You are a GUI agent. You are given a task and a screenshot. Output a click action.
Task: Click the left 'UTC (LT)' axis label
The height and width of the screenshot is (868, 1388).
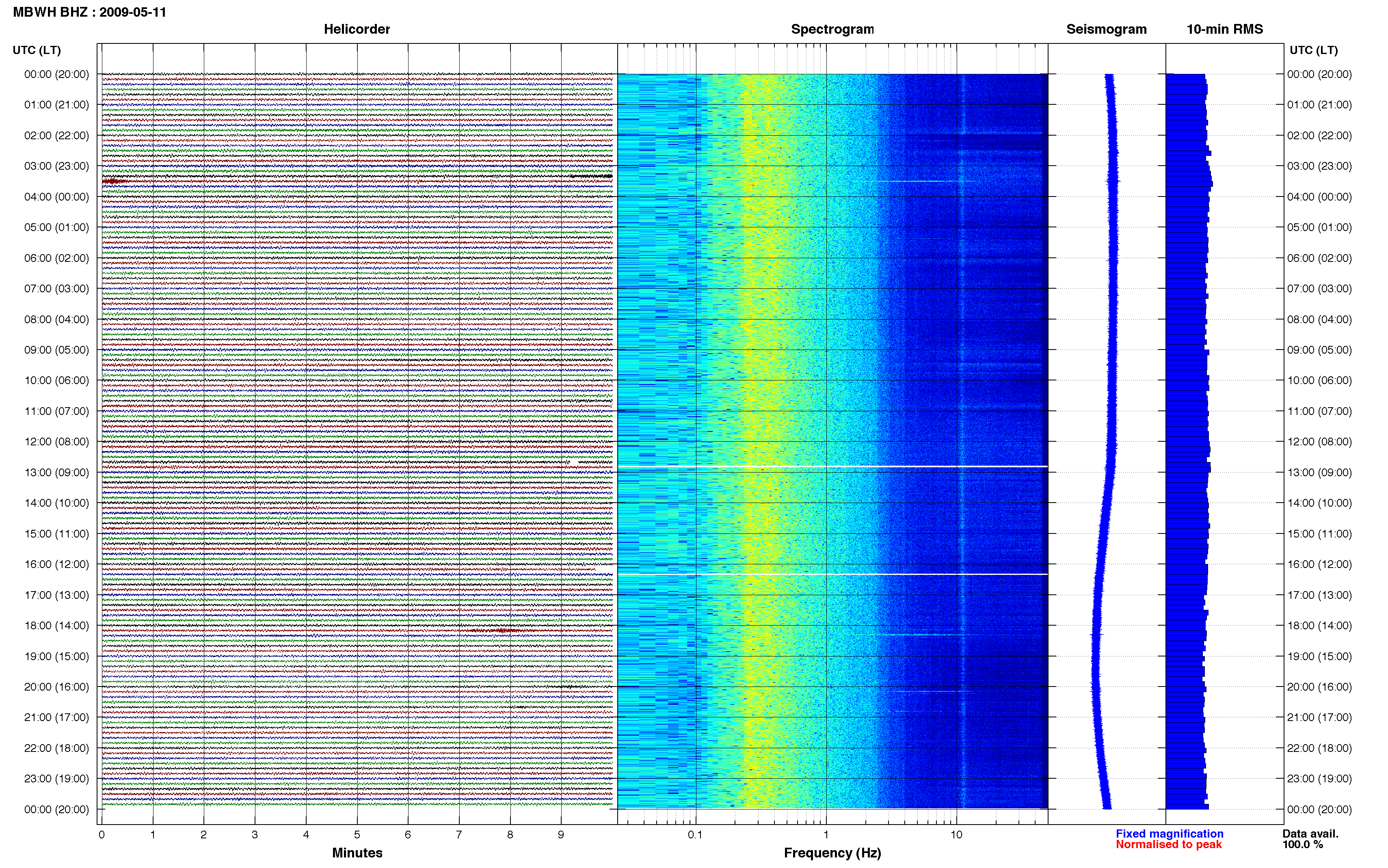pos(37,50)
